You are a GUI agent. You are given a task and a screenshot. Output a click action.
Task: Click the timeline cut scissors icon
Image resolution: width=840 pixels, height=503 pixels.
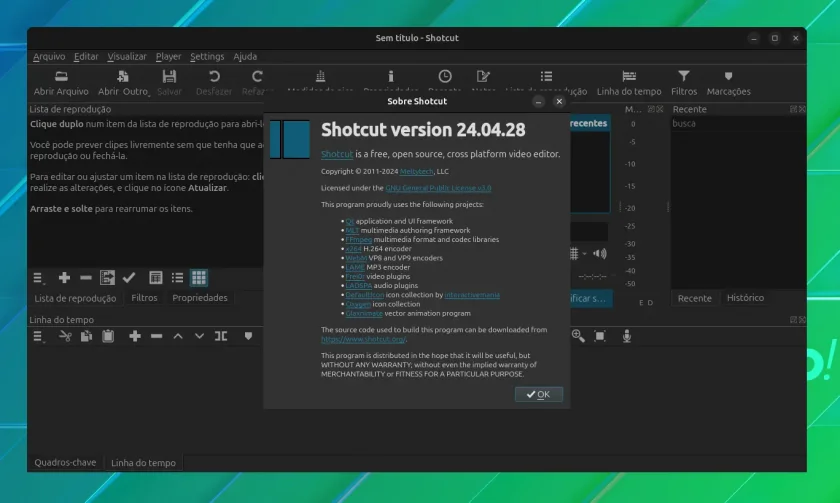[x=65, y=336]
